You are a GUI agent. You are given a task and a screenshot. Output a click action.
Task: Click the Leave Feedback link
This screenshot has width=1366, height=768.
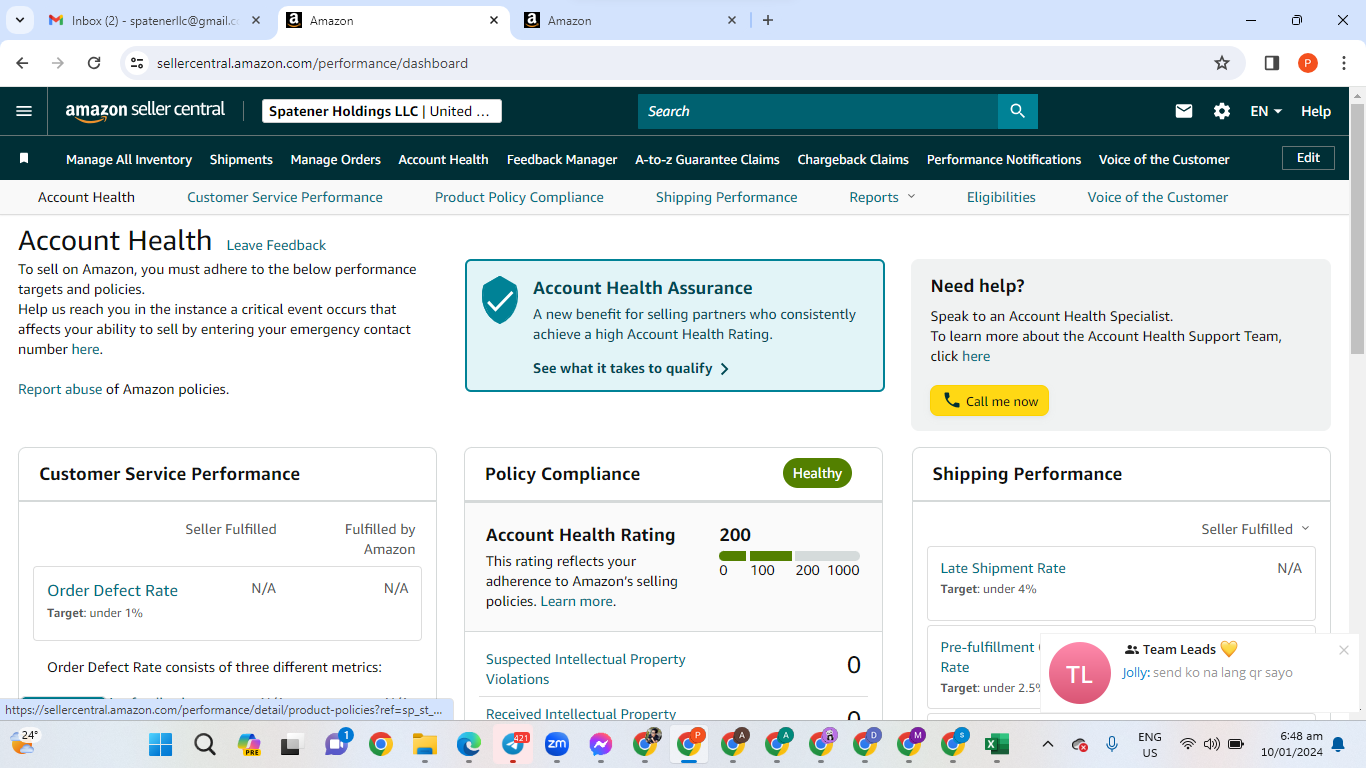tap(276, 245)
